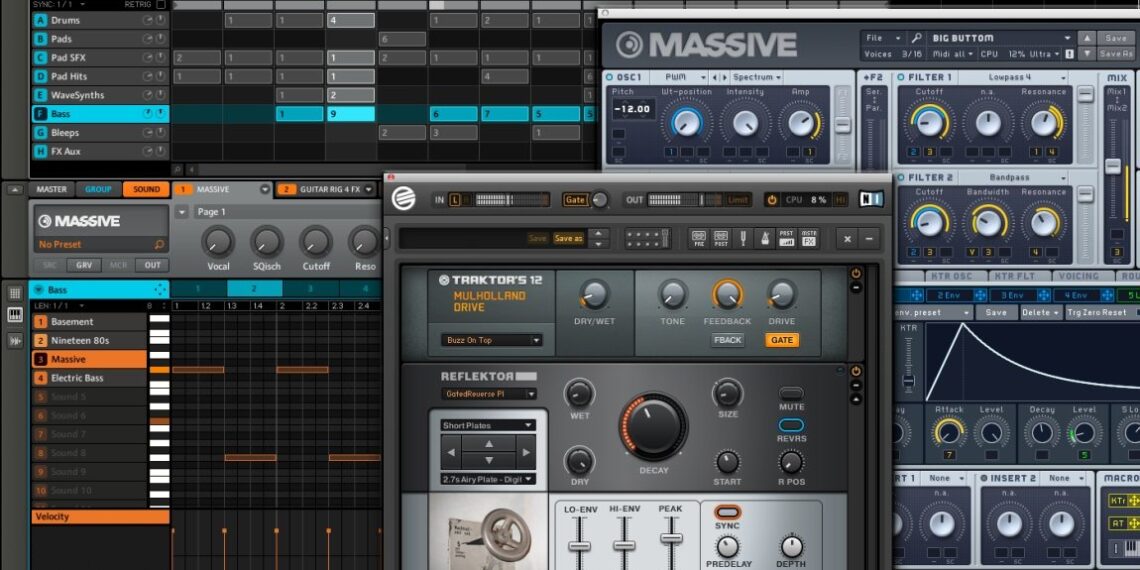
Task: Click the NI logo badge in Guitar Rig
Action: point(870,199)
